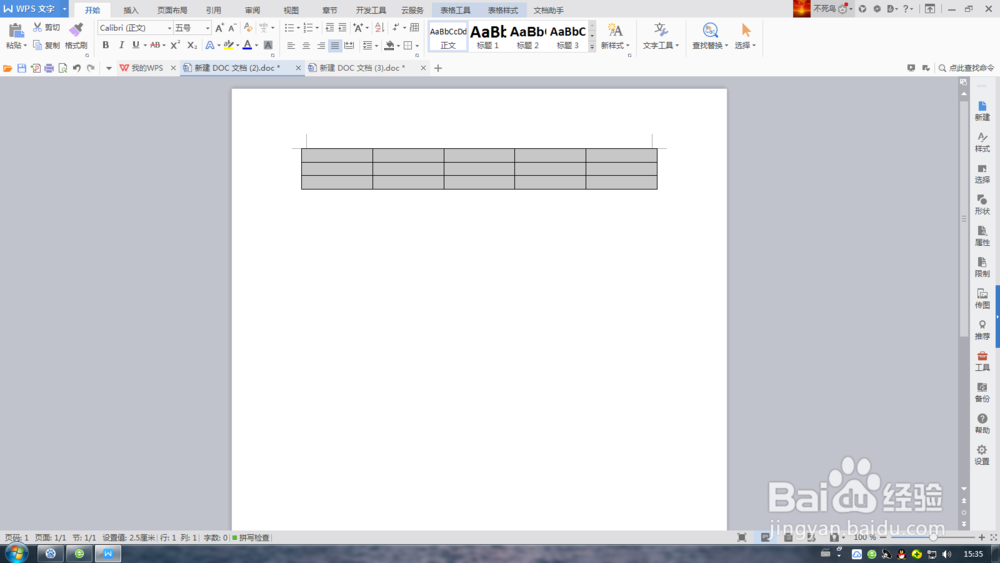Screen dimensions: 1000x563
Task: Open the 形状 shapes sidebar icon
Action: [982, 205]
